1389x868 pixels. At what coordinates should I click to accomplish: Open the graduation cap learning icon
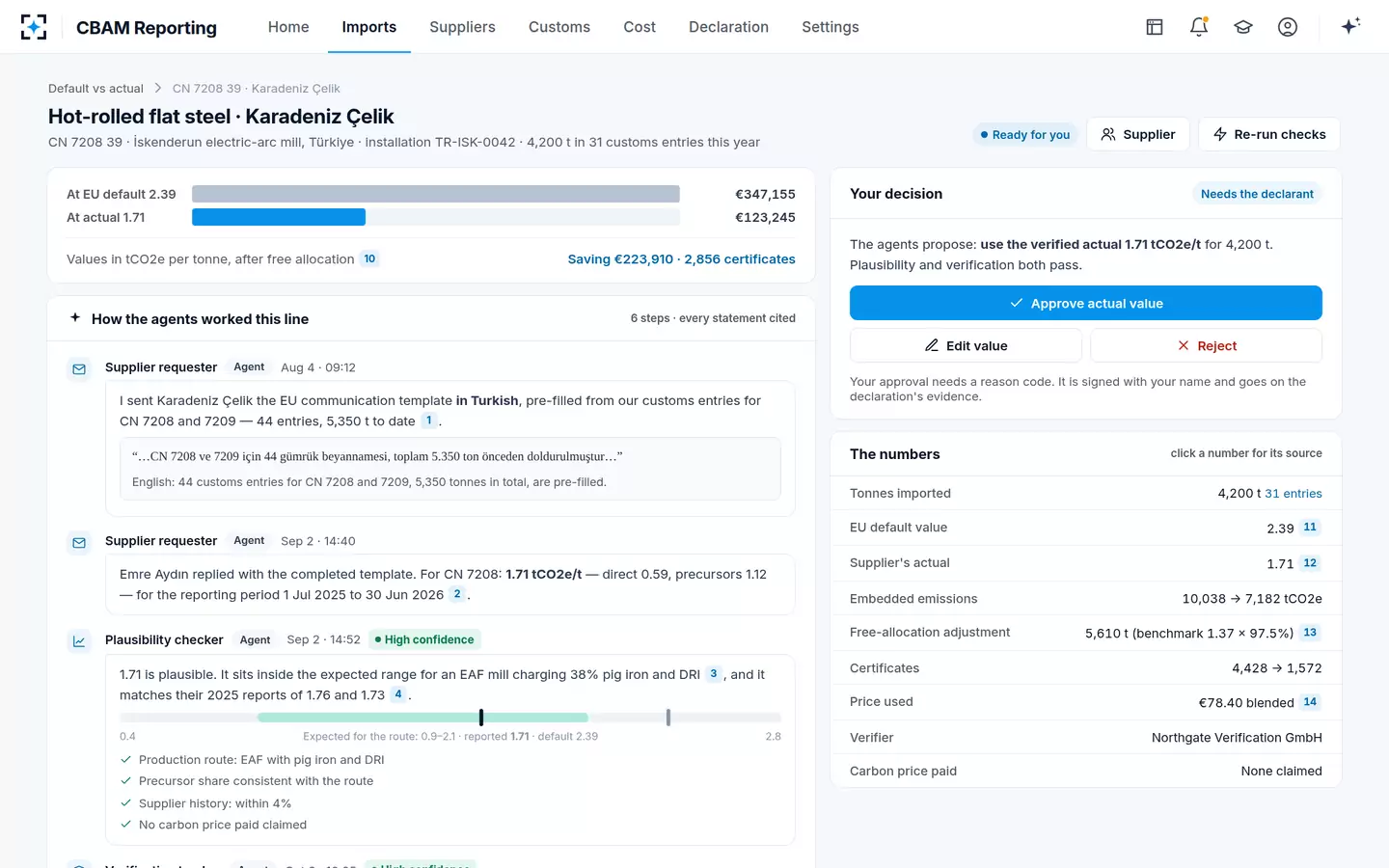tap(1243, 27)
